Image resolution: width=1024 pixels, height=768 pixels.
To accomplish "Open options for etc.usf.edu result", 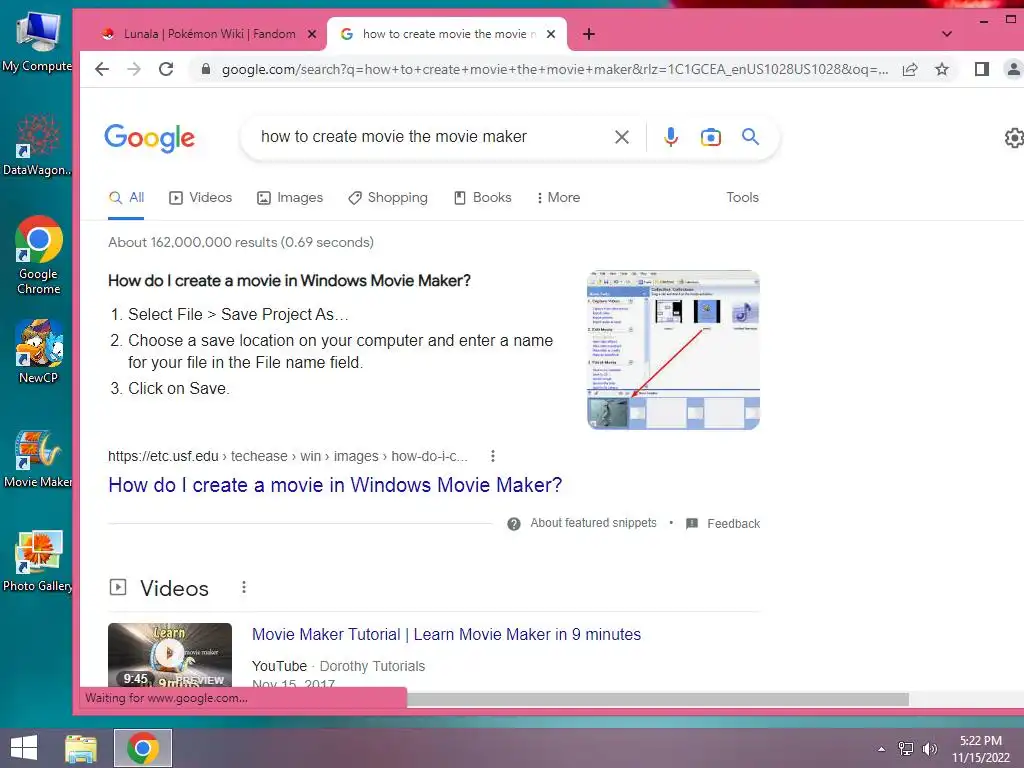I will pyautogui.click(x=493, y=456).
